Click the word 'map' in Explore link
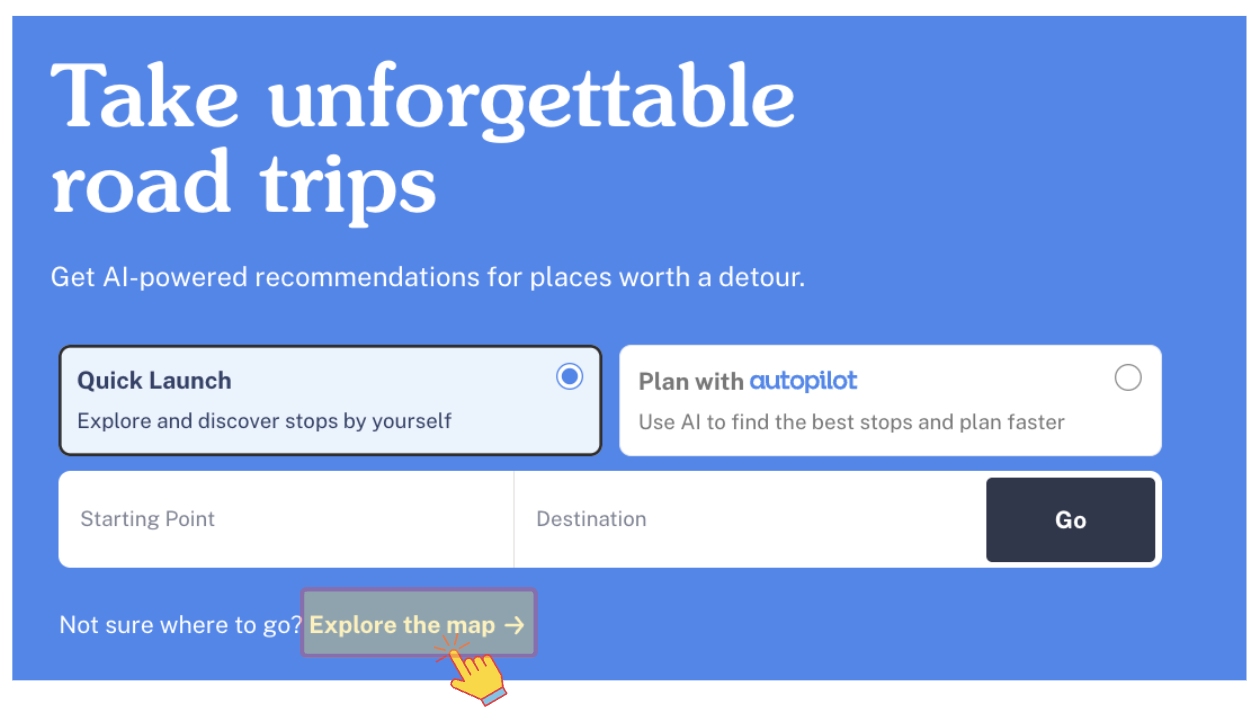The image size is (1260, 710). click(470, 625)
